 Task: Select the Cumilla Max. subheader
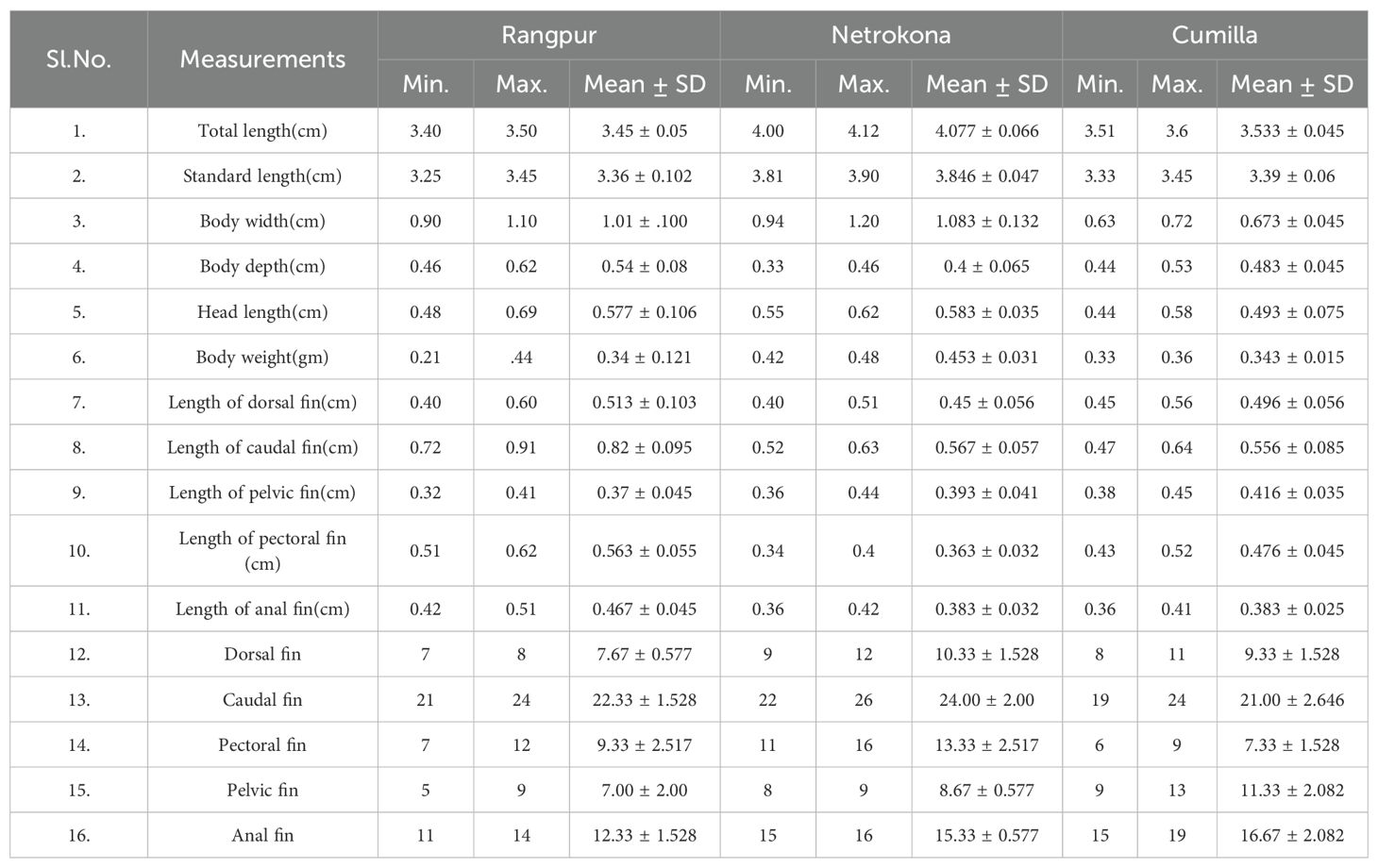click(1177, 84)
